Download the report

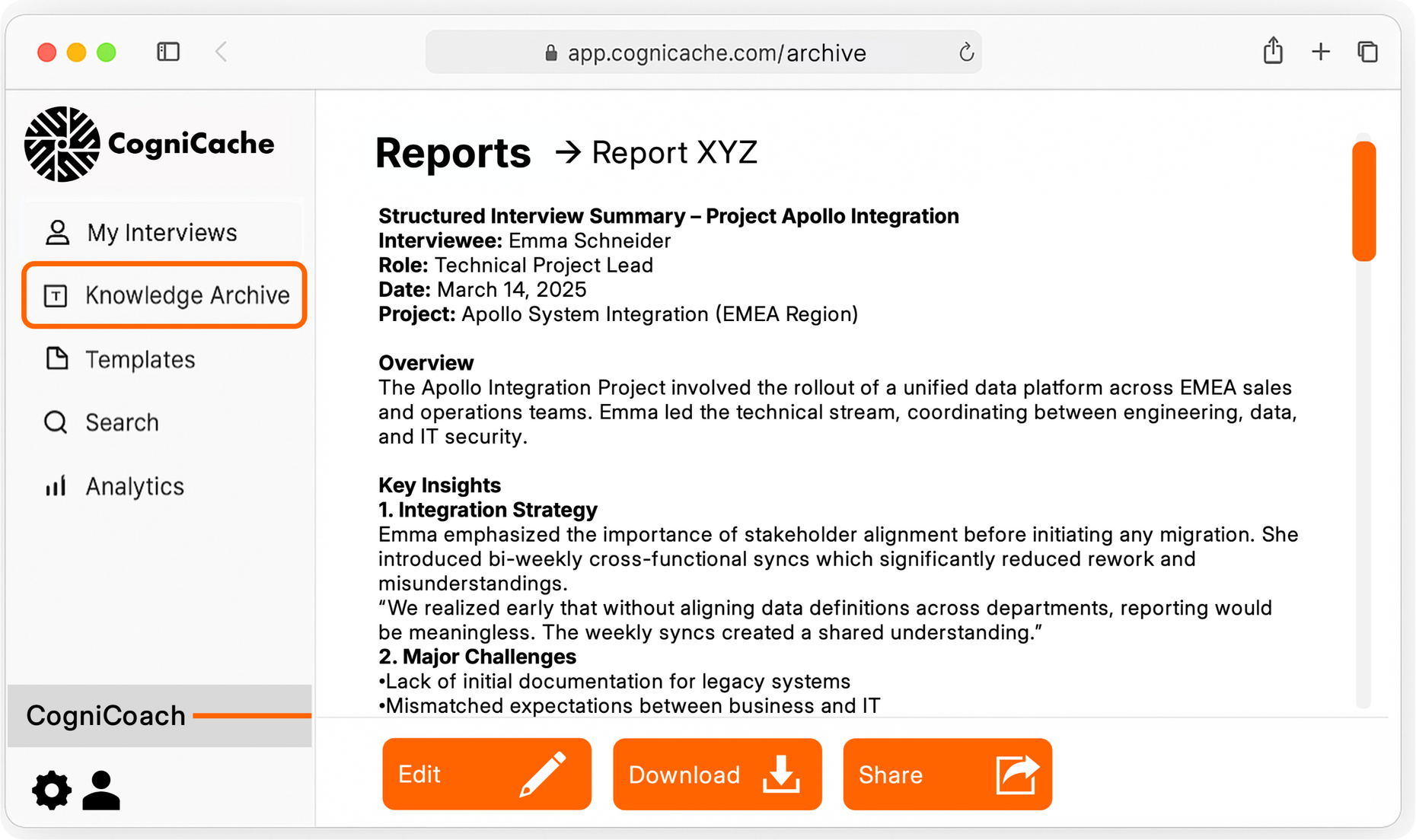click(x=716, y=774)
